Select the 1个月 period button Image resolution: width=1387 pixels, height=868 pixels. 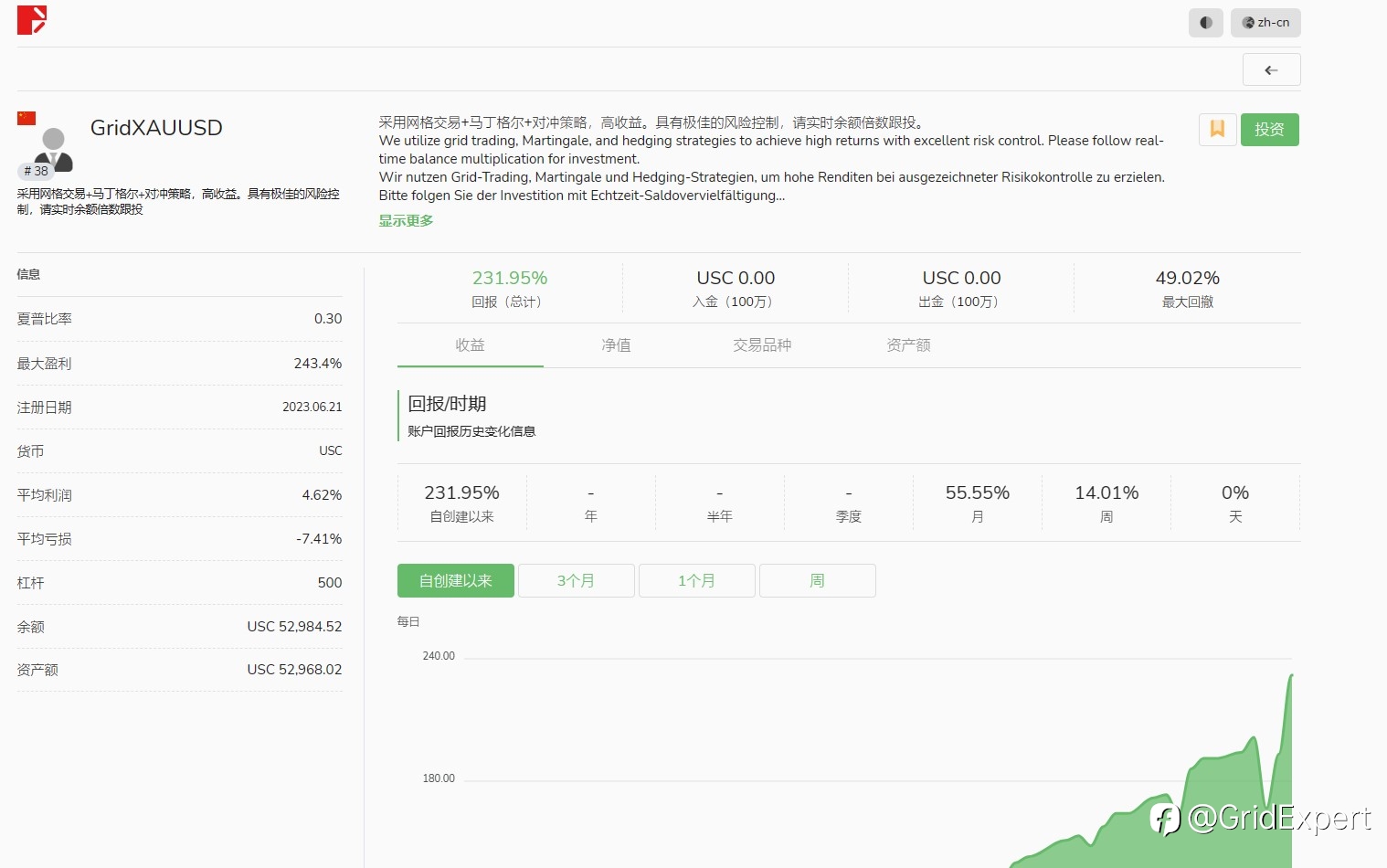coord(697,581)
